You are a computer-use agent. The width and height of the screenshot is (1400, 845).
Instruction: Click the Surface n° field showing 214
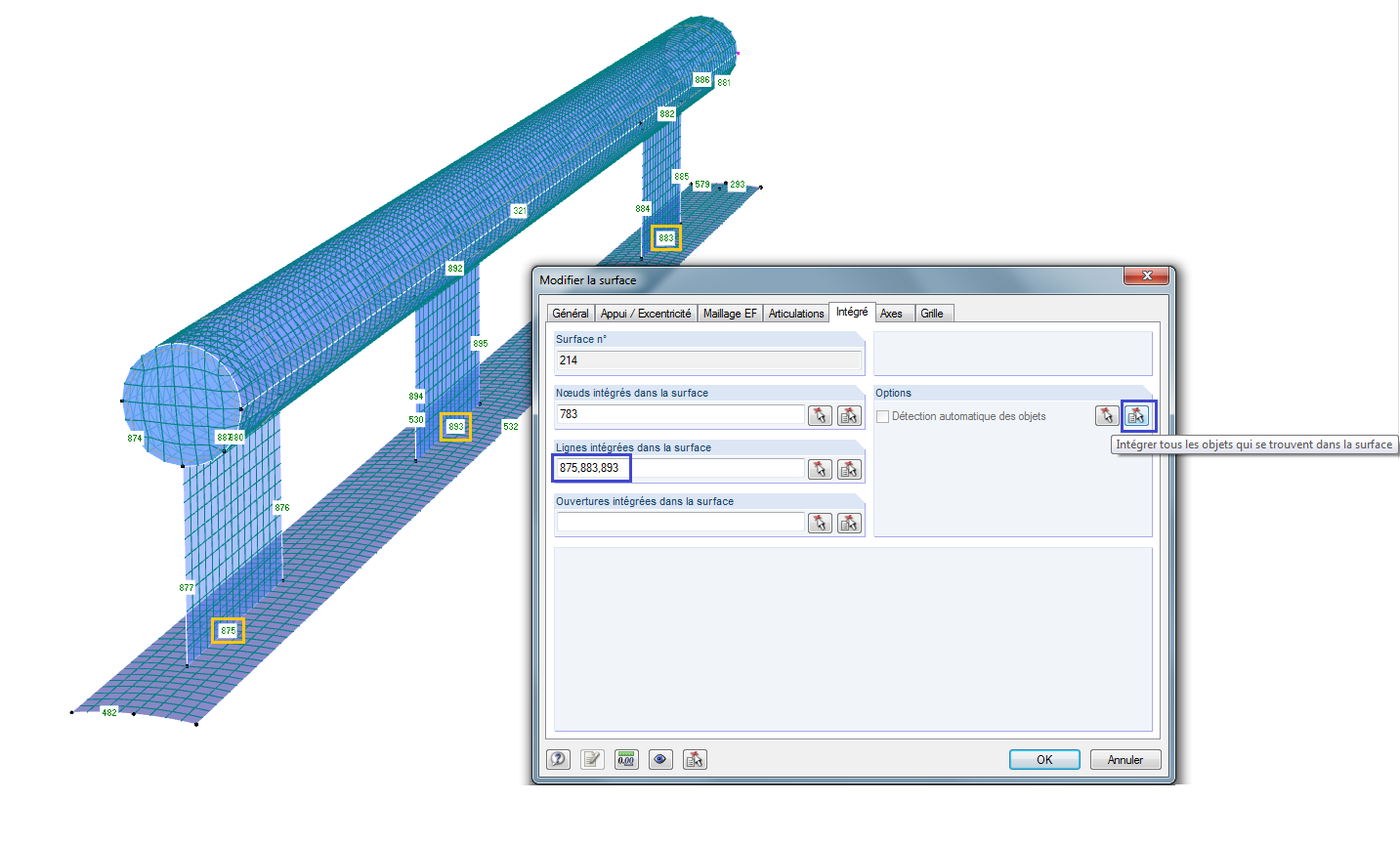pyautogui.click(x=709, y=360)
